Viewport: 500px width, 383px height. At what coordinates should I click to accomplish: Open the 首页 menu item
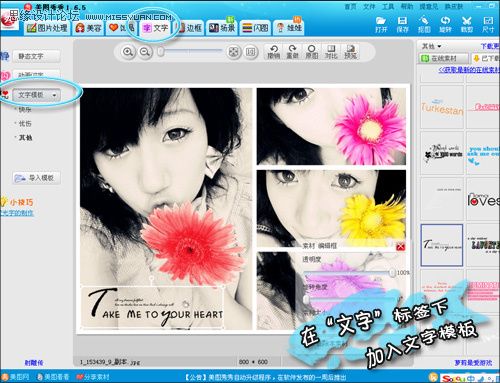click(350, 7)
